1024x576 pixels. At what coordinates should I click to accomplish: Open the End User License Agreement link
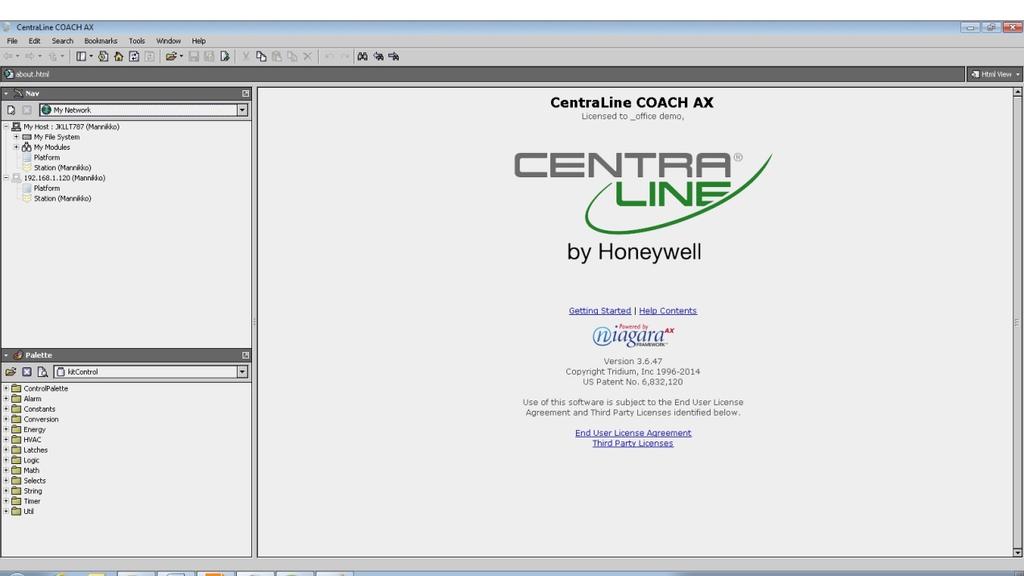633,433
